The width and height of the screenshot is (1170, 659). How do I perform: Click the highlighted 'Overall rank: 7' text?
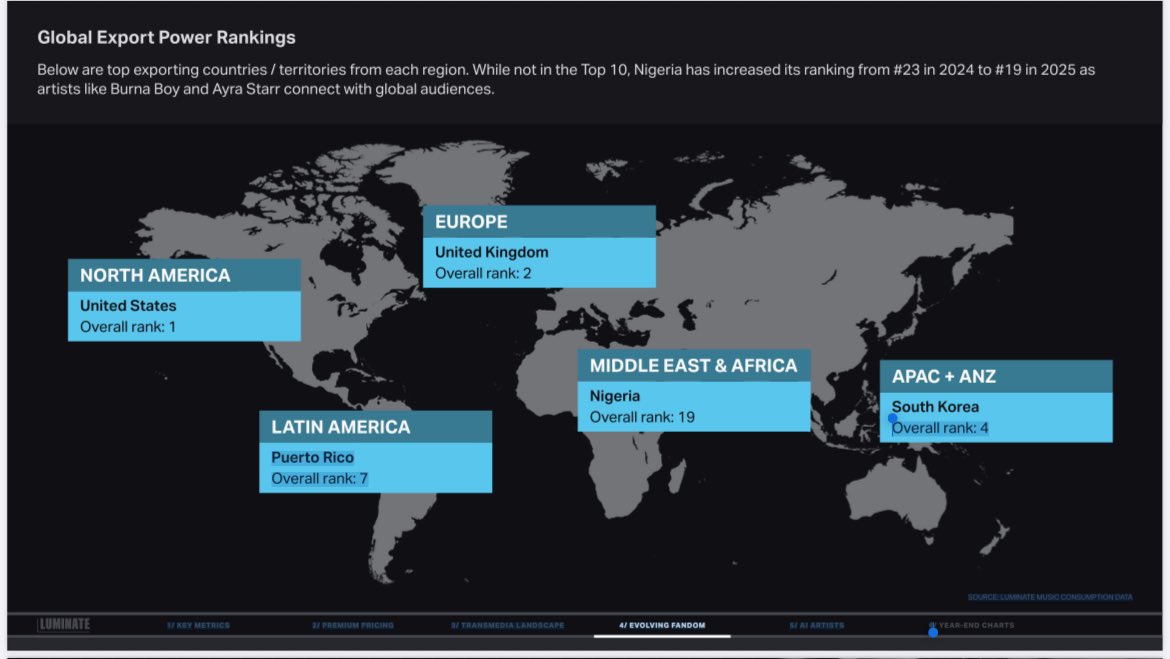pyautogui.click(x=319, y=478)
